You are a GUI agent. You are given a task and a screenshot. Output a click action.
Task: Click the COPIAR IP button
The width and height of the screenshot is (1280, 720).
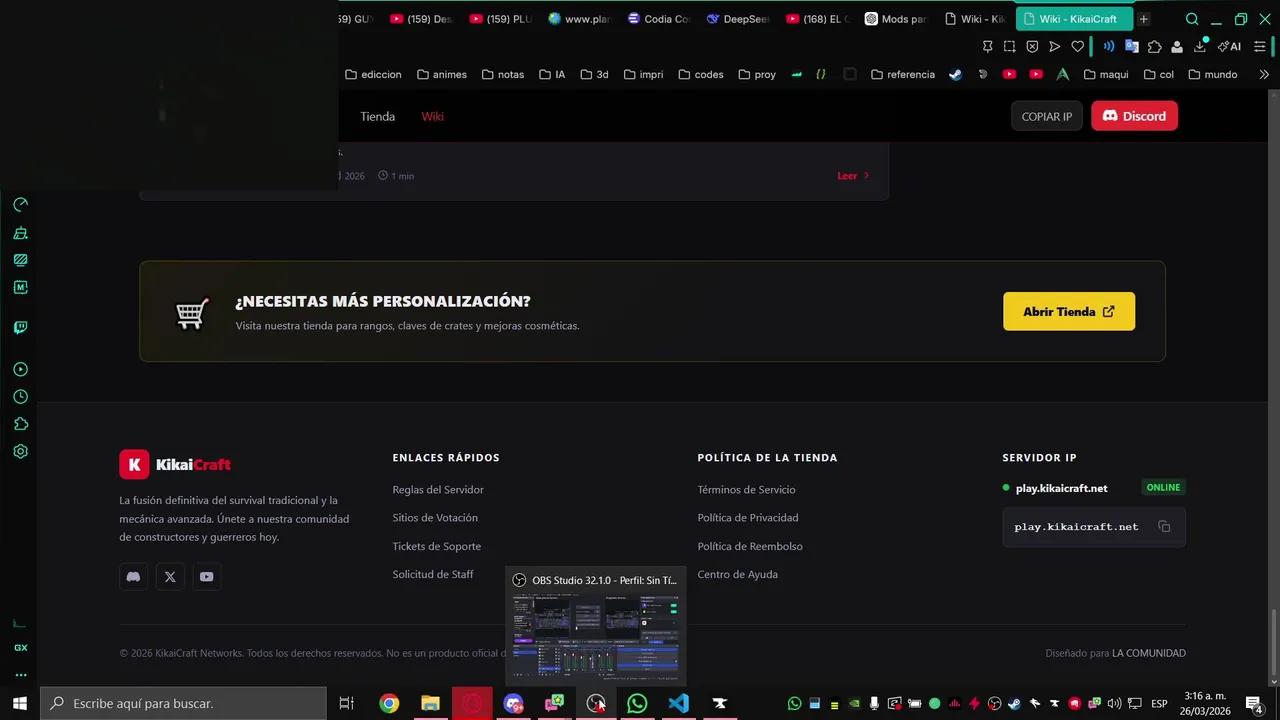click(1047, 116)
